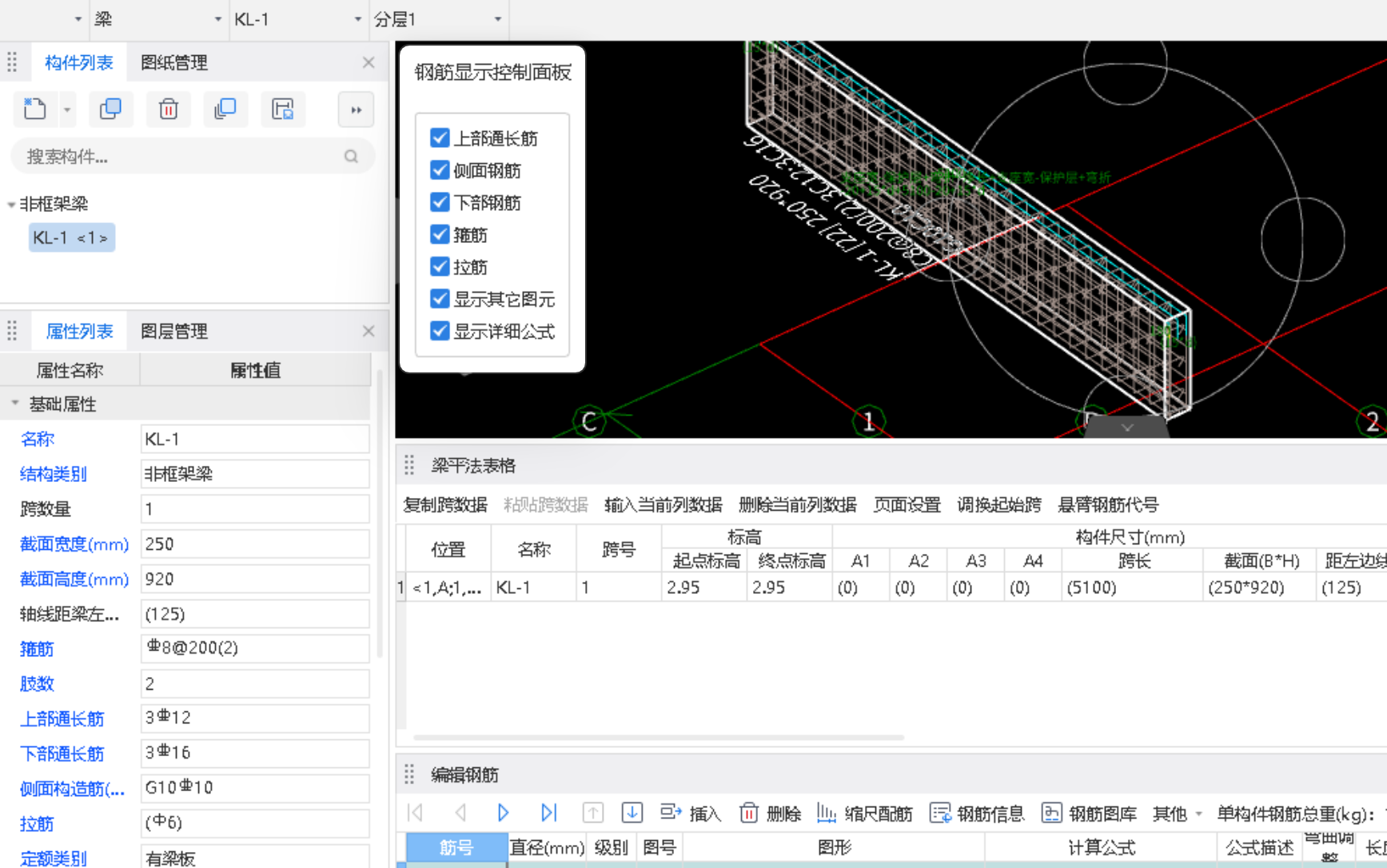Collapse the 非框架梁 tree node
This screenshot has width=1387, height=868.
click(x=11, y=205)
